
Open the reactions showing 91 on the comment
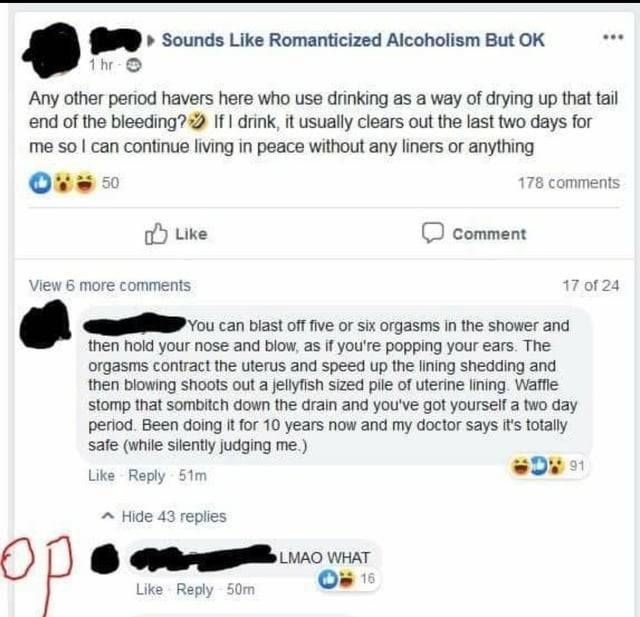click(548, 466)
